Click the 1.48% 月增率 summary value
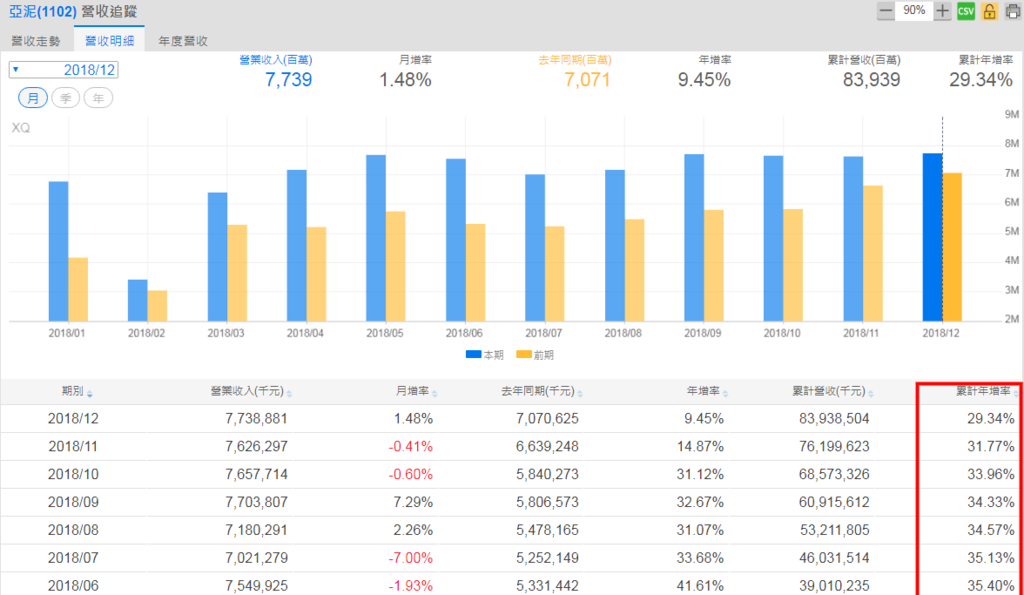The height and width of the screenshot is (595, 1024). point(405,80)
